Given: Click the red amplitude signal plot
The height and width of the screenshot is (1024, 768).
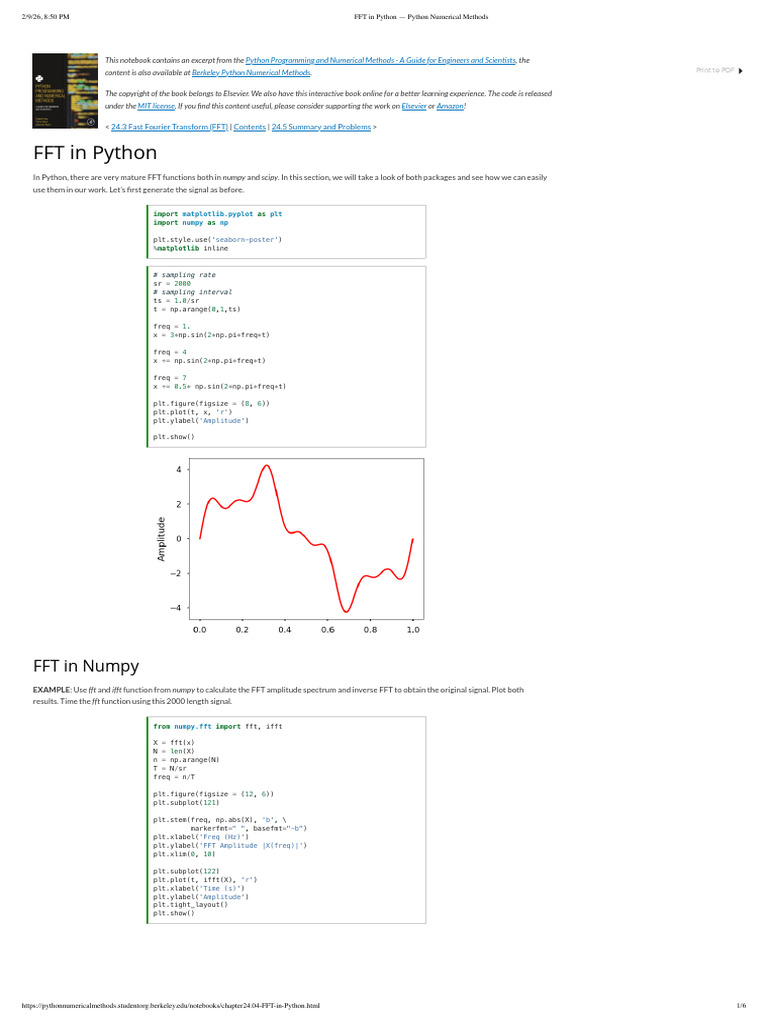Looking at the screenshot, I should click(306, 538).
